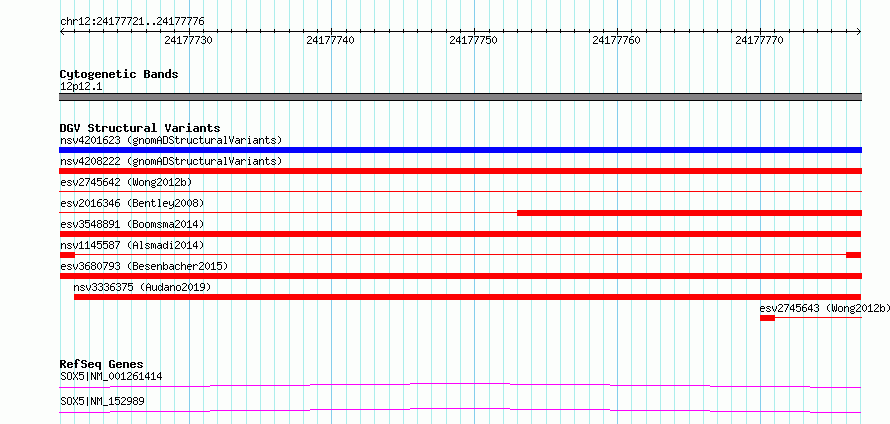Click ruler position 24177730

tap(188, 40)
